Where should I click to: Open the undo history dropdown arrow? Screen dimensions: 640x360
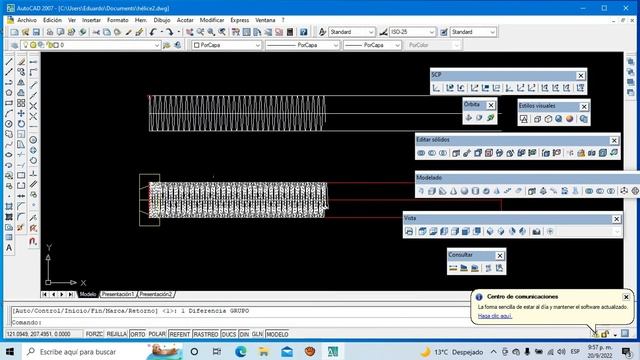coord(162,32)
